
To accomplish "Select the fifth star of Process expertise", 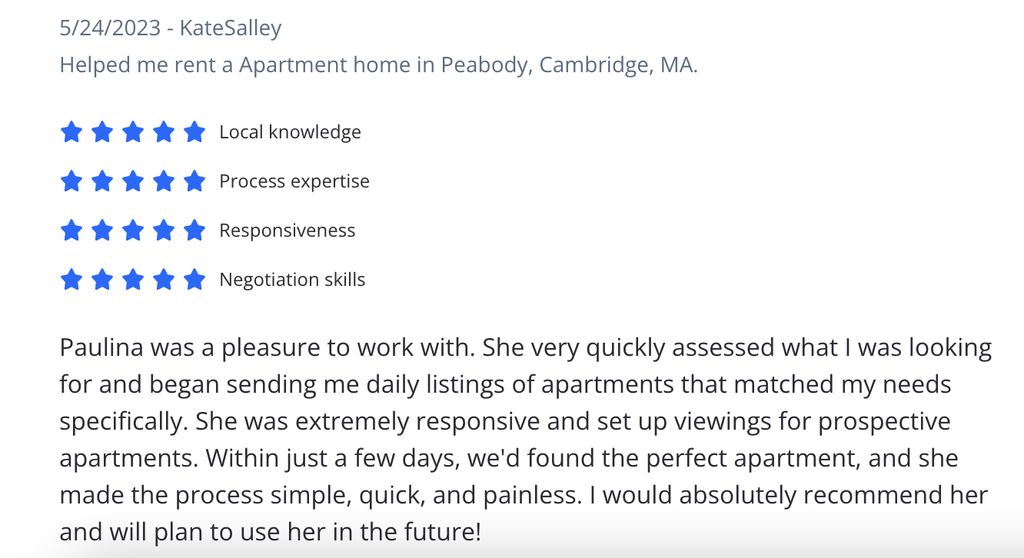I will click(194, 181).
